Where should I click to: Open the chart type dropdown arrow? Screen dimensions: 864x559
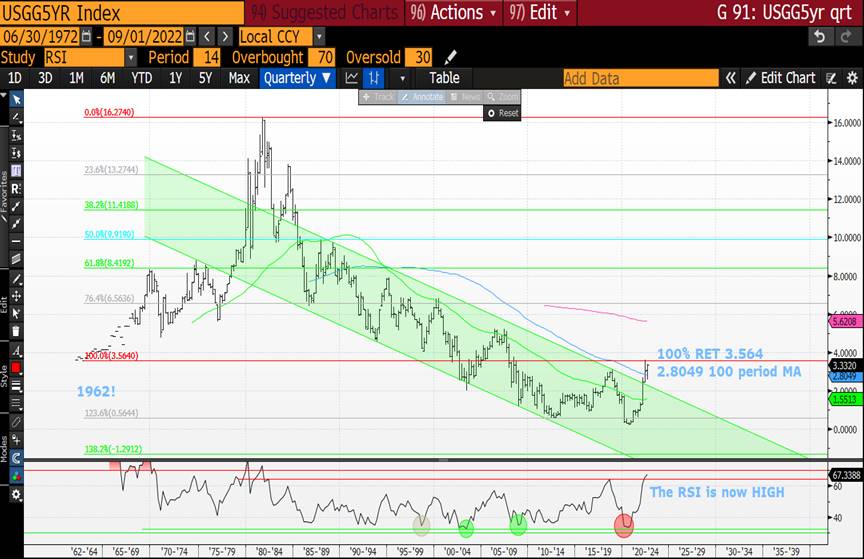402,78
